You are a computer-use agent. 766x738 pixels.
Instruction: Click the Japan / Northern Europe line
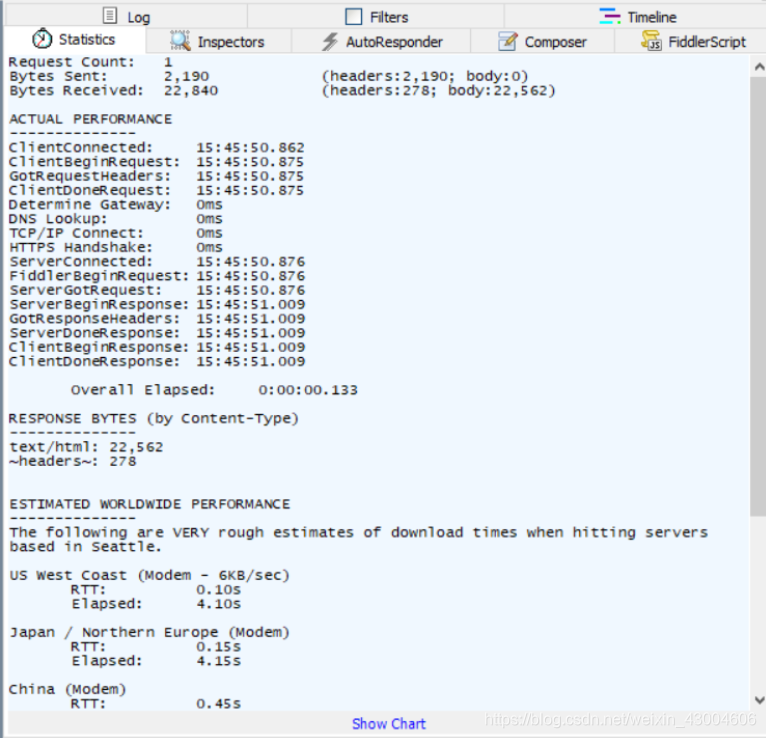point(149,633)
